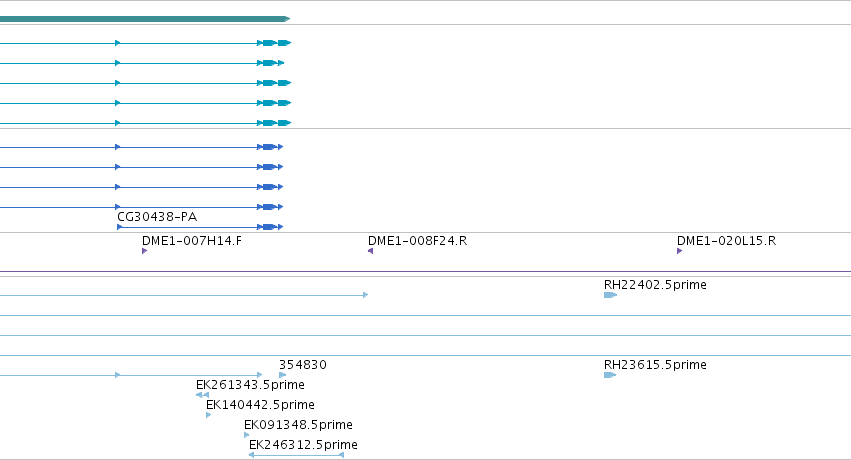
Task: Select purple arrow marker under DME1-008F24.R
Action: [x=370, y=251]
